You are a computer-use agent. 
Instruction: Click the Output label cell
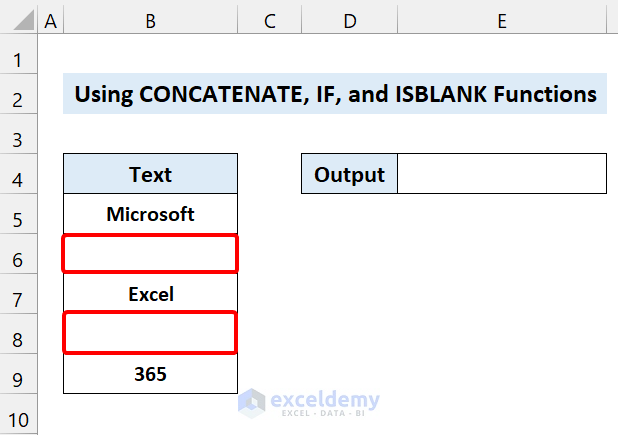tap(349, 174)
